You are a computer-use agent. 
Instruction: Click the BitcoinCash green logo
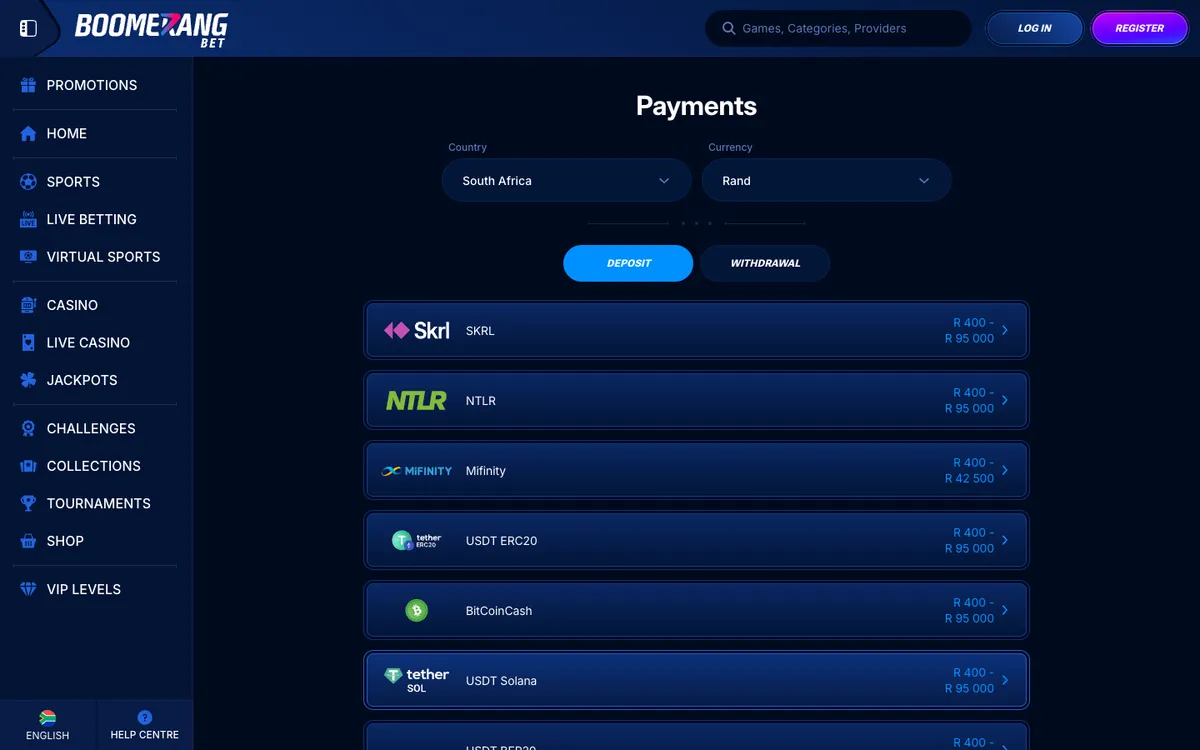point(417,610)
